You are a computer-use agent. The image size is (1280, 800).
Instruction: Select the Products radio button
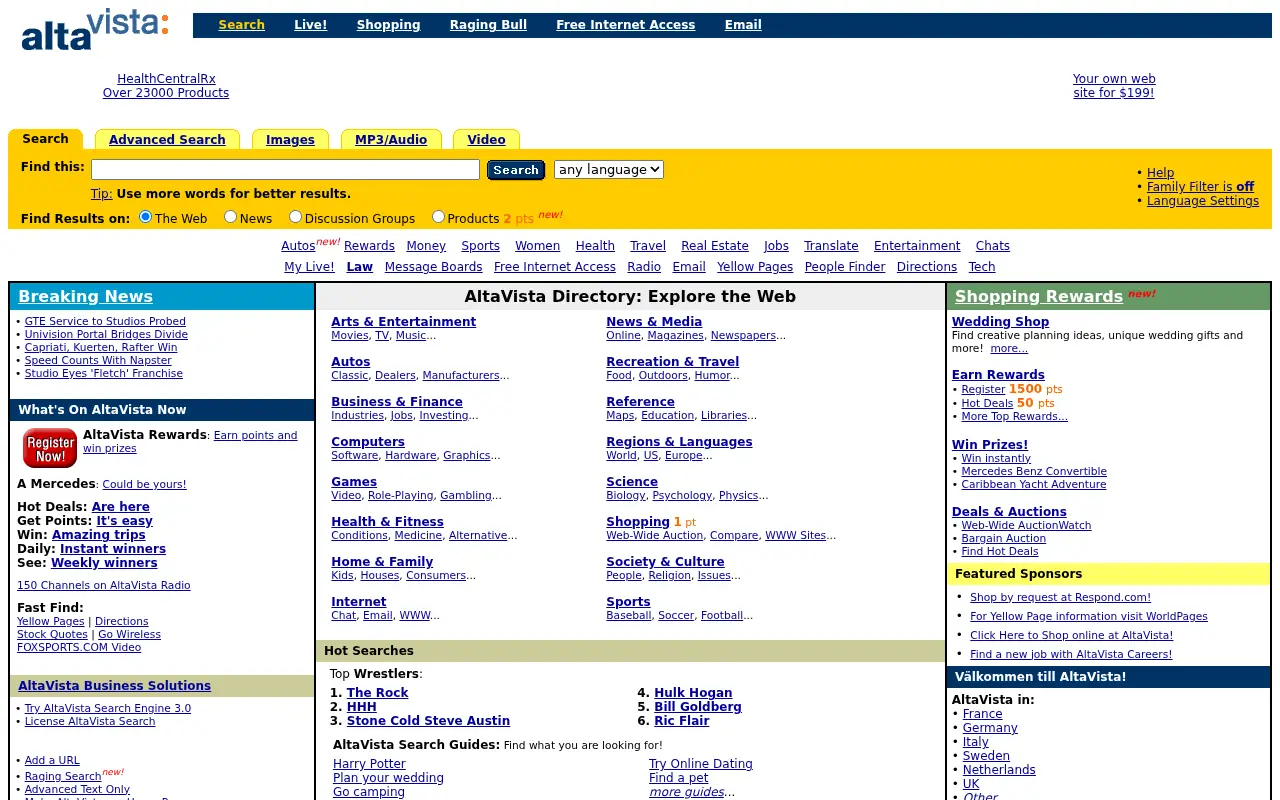pyautogui.click(x=439, y=217)
